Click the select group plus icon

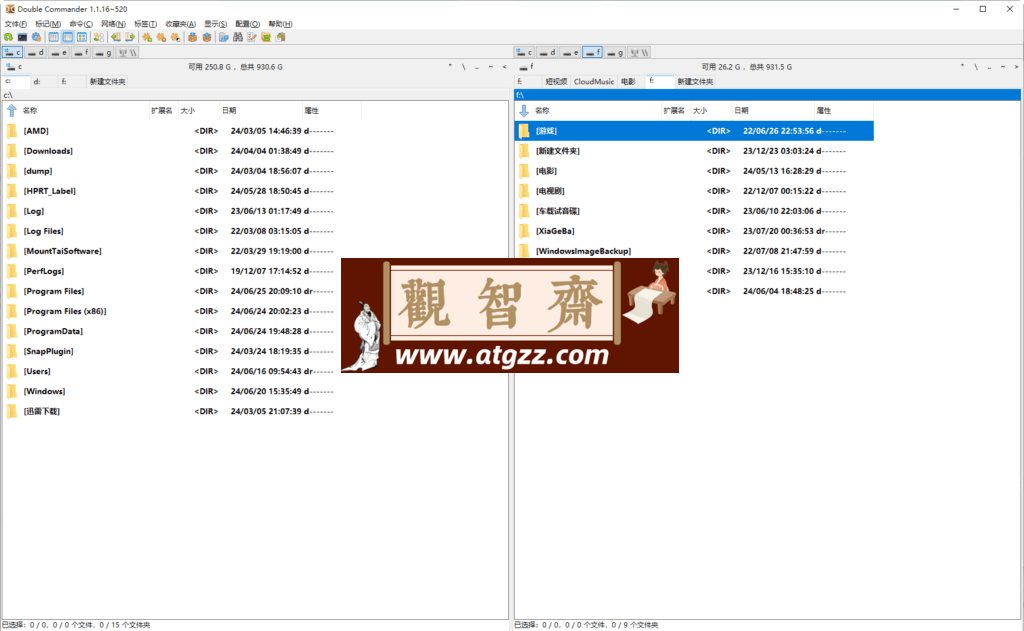(x=147, y=37)
